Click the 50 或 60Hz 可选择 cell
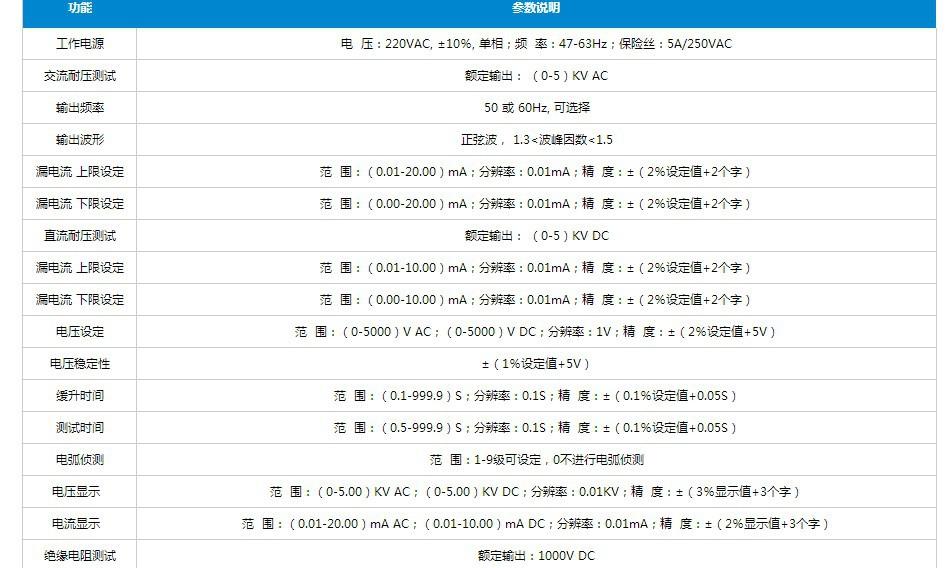 coord(536,108)
